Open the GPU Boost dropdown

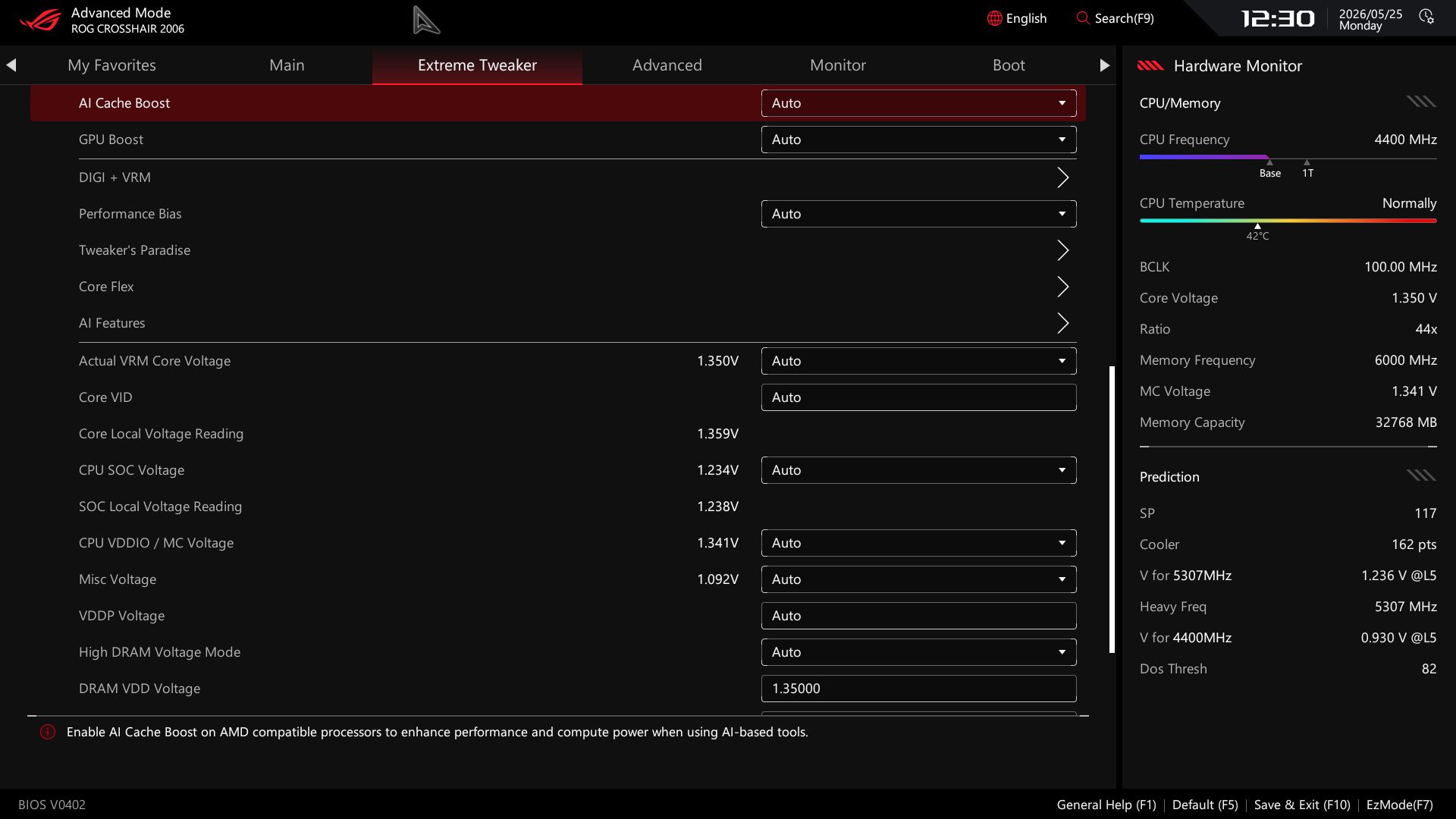[x=918, y=140]
